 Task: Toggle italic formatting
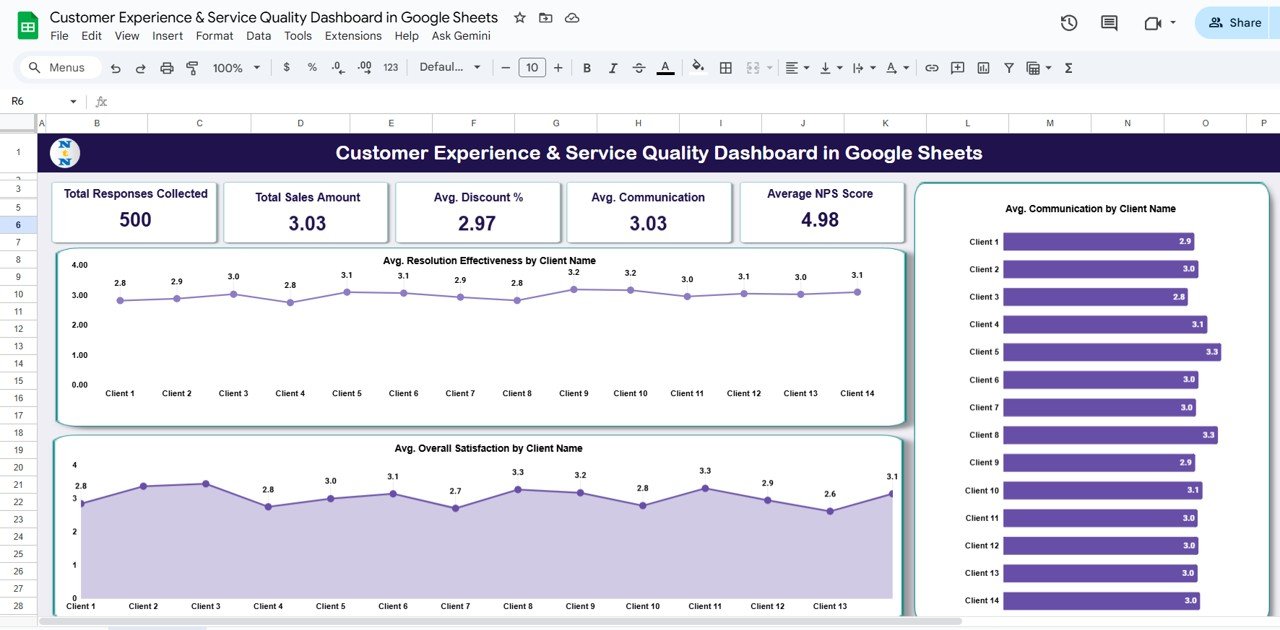click(x=613, y=67)
